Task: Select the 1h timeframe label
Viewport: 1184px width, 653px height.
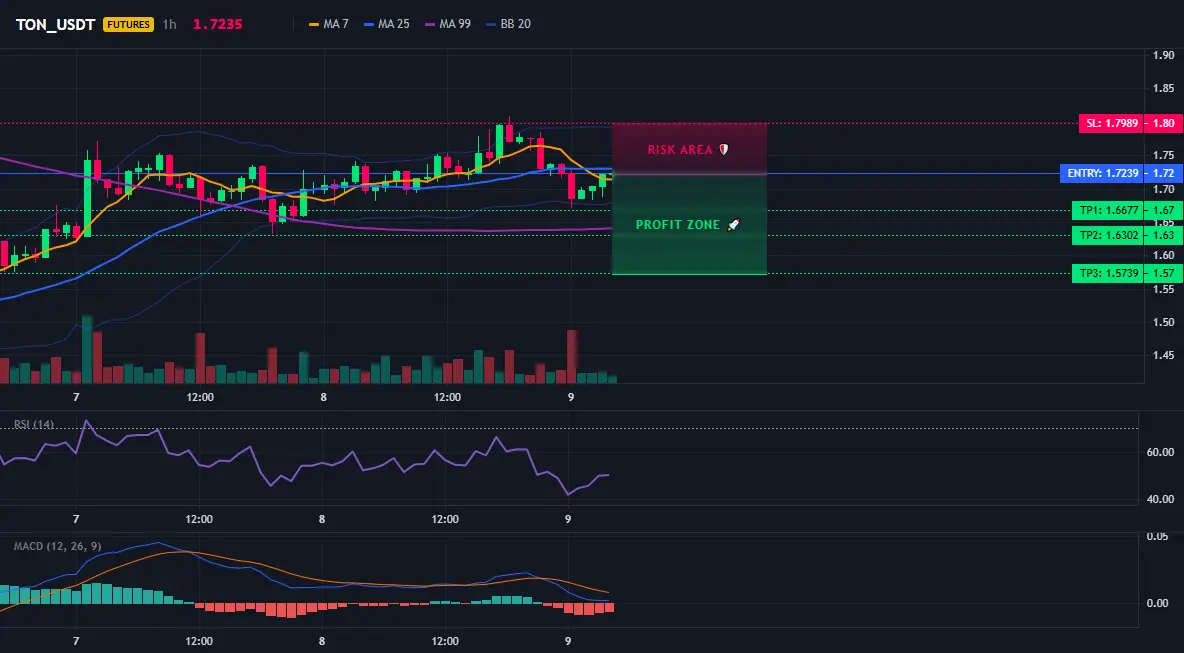Action: pyautogui.click(x=169, y=24)
